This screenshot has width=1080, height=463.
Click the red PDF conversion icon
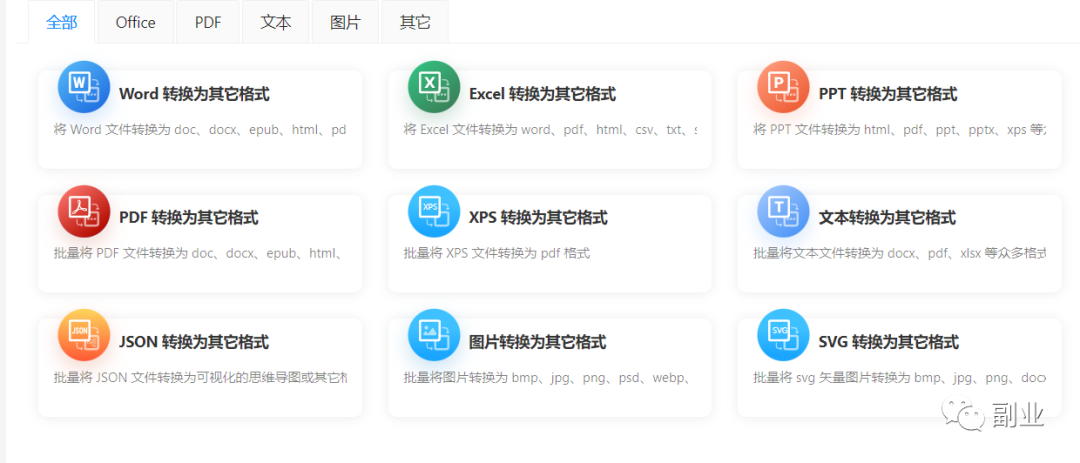(x=83, y=211)
